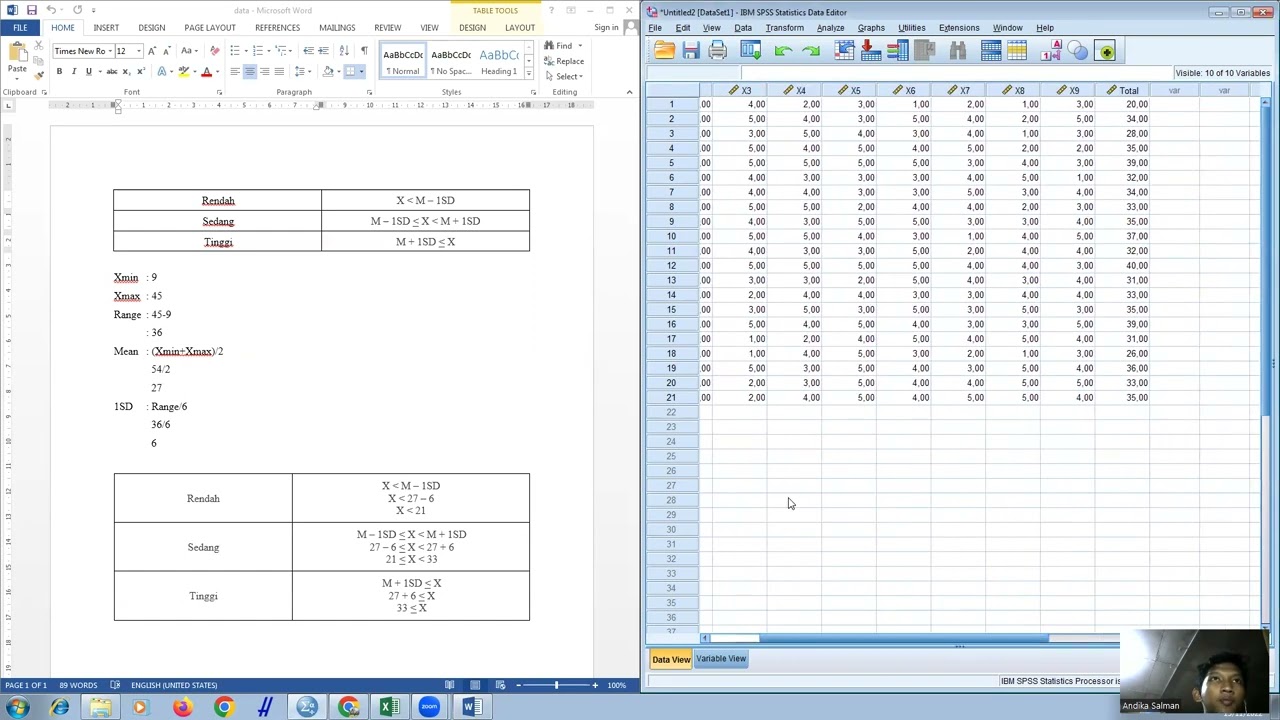The height and width of the screenshot is (720, 1280).
Task: Select Total column header in SPSS
Action: pos(1122,90)
